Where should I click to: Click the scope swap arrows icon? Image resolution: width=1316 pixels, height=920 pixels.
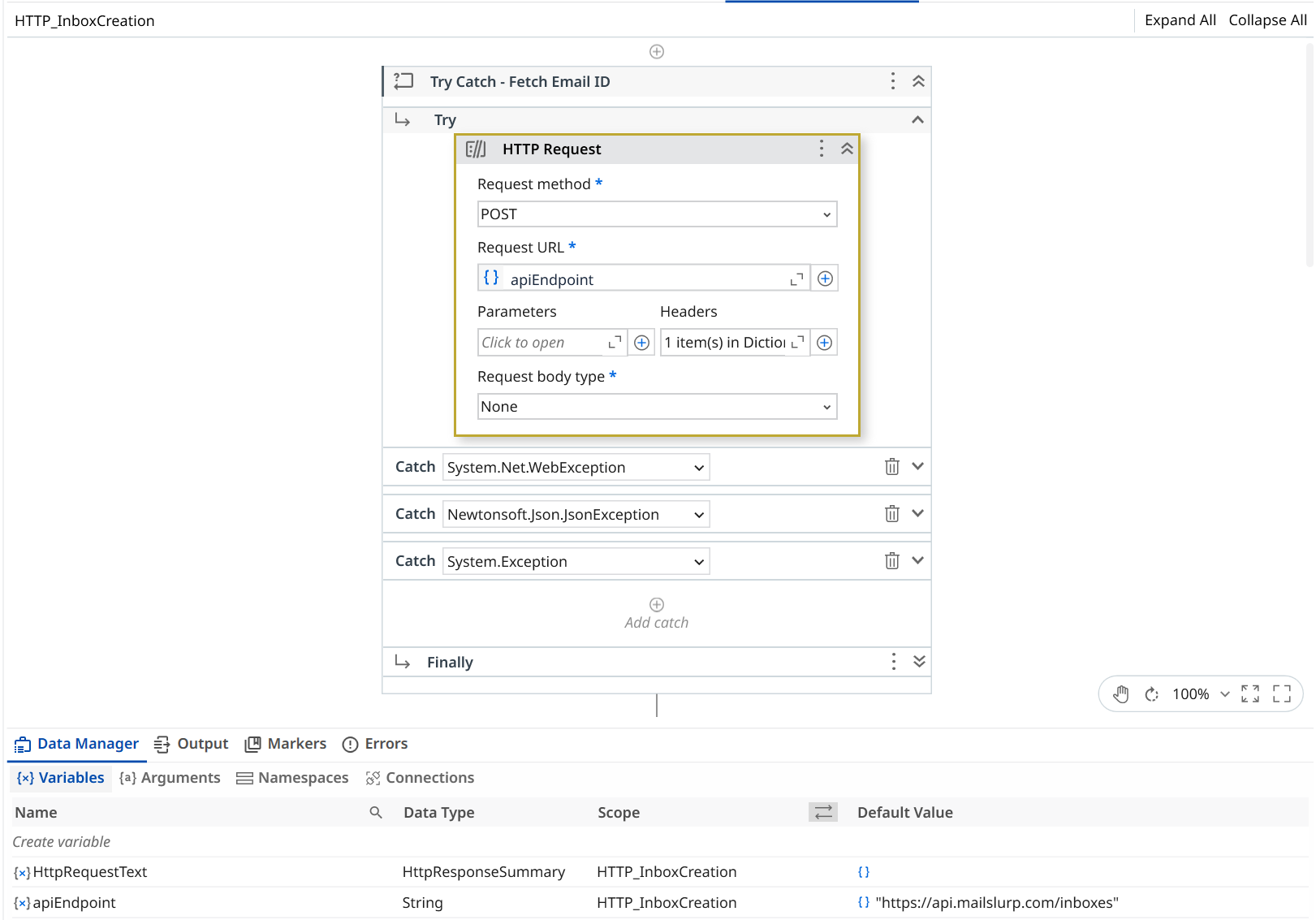click(822, 812)
